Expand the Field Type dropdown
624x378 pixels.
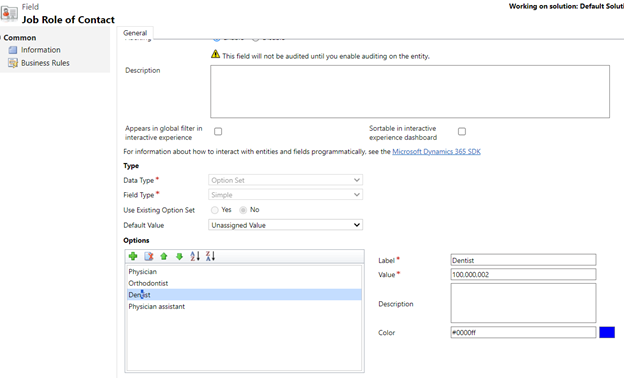(x=285, y=195)
